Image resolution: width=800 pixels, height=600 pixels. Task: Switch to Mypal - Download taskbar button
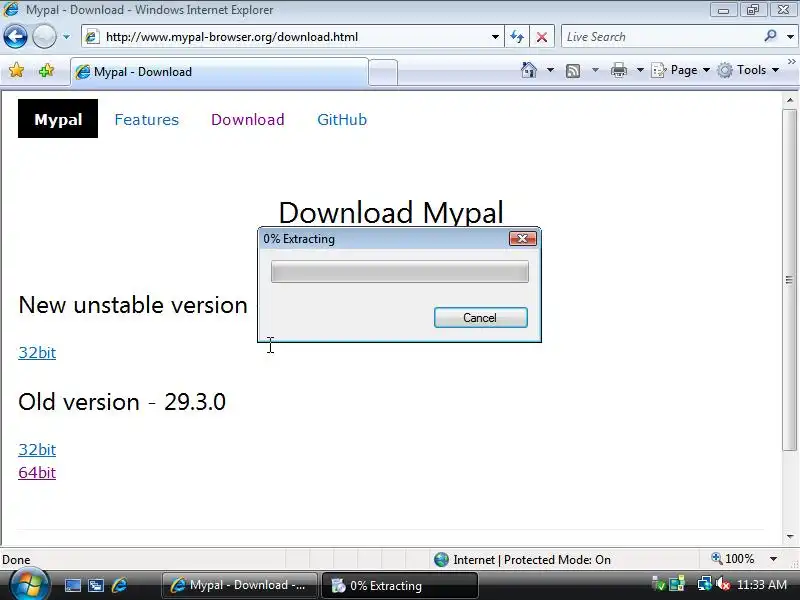240,585
